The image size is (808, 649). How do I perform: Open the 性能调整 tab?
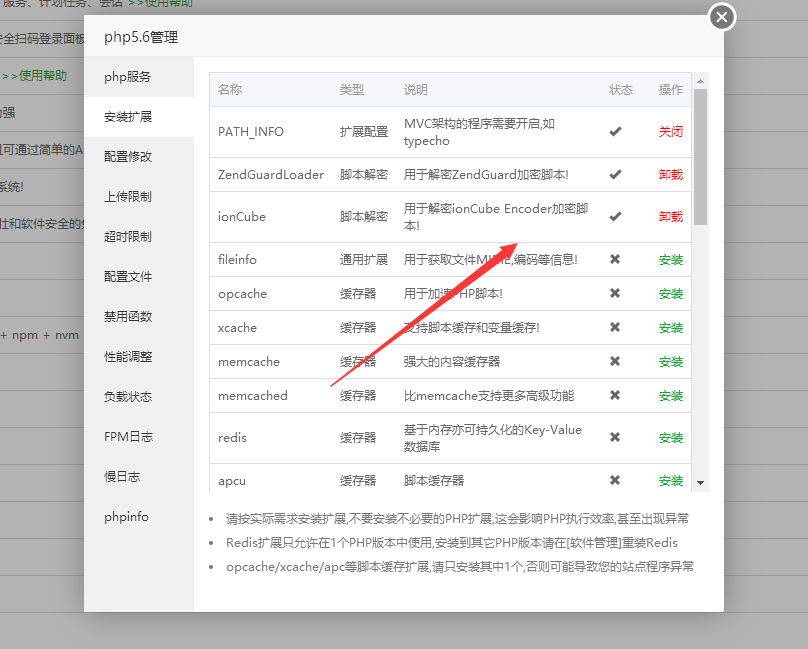(x=128, y=356)
